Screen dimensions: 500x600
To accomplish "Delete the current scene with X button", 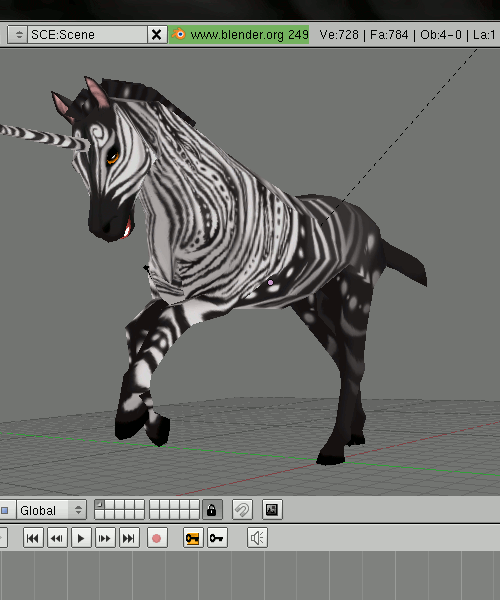I will pyautogui.click(x=156, y=35).
